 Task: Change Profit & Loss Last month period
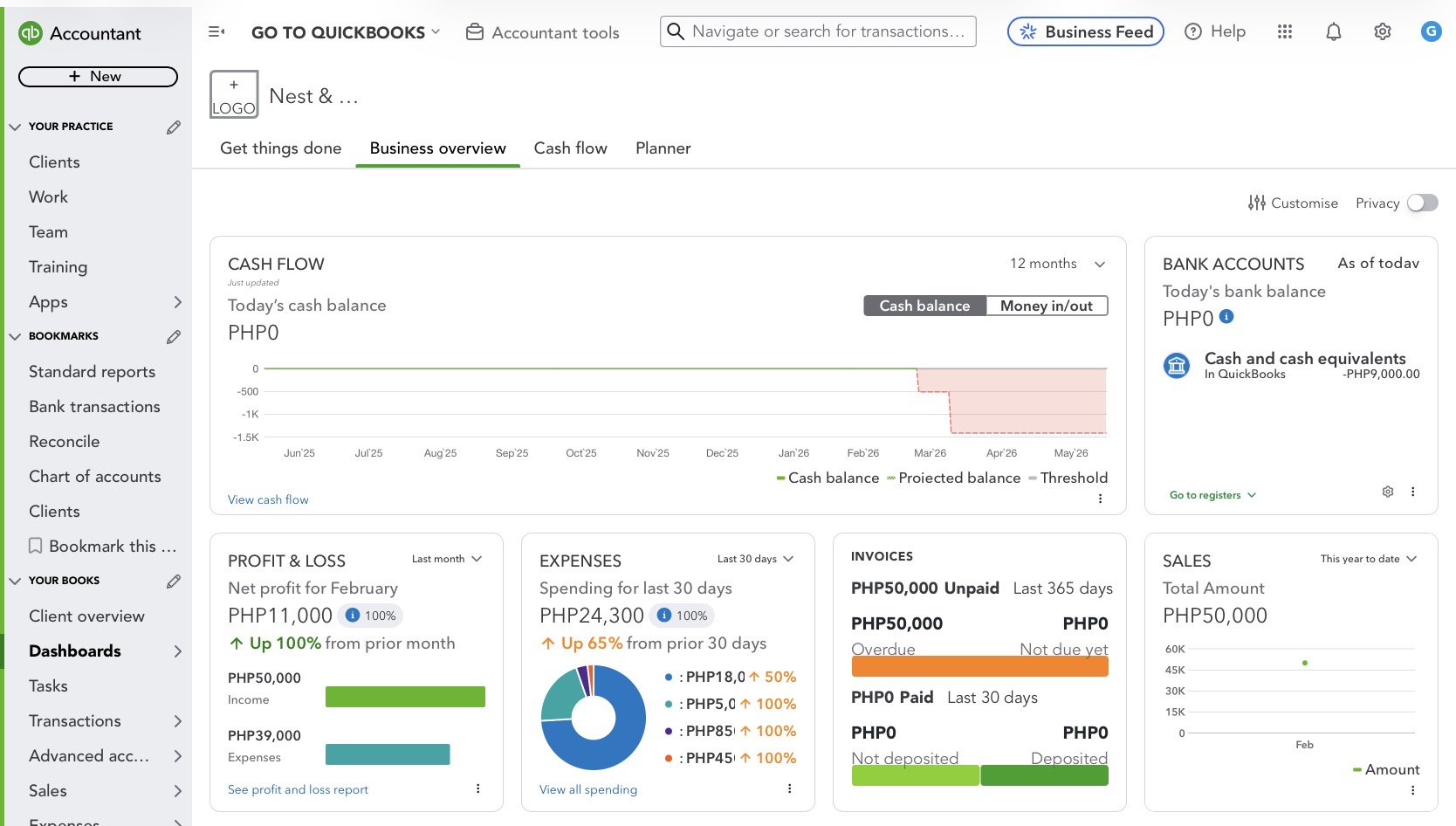[447, 559]
